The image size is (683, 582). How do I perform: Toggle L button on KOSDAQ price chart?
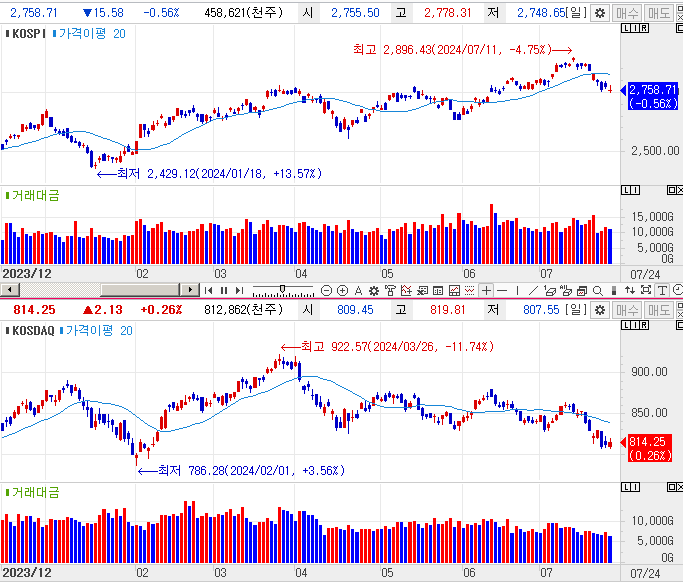tap(626, 325)
